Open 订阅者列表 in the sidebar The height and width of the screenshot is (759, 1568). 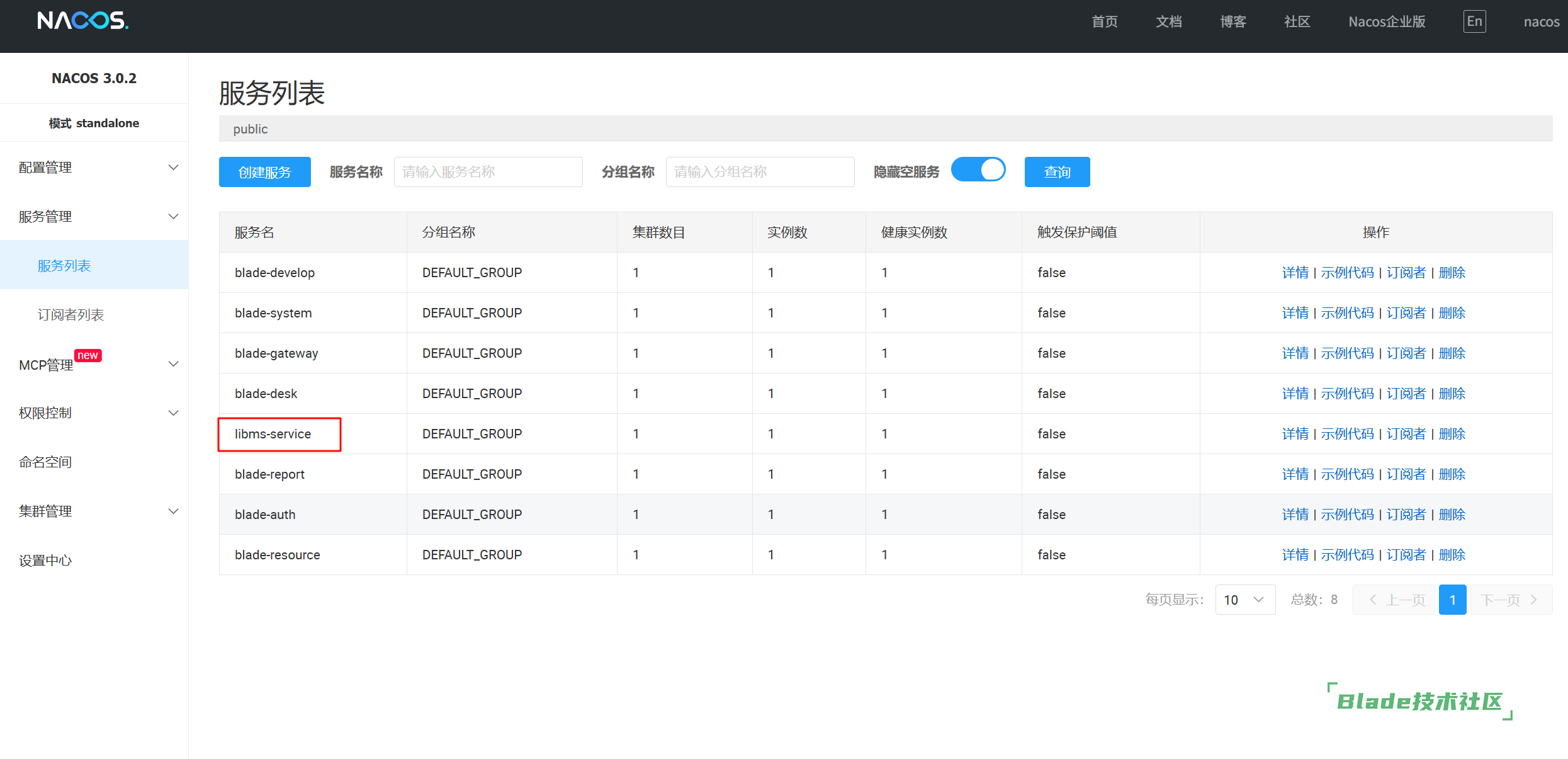(x=71, y=315)
